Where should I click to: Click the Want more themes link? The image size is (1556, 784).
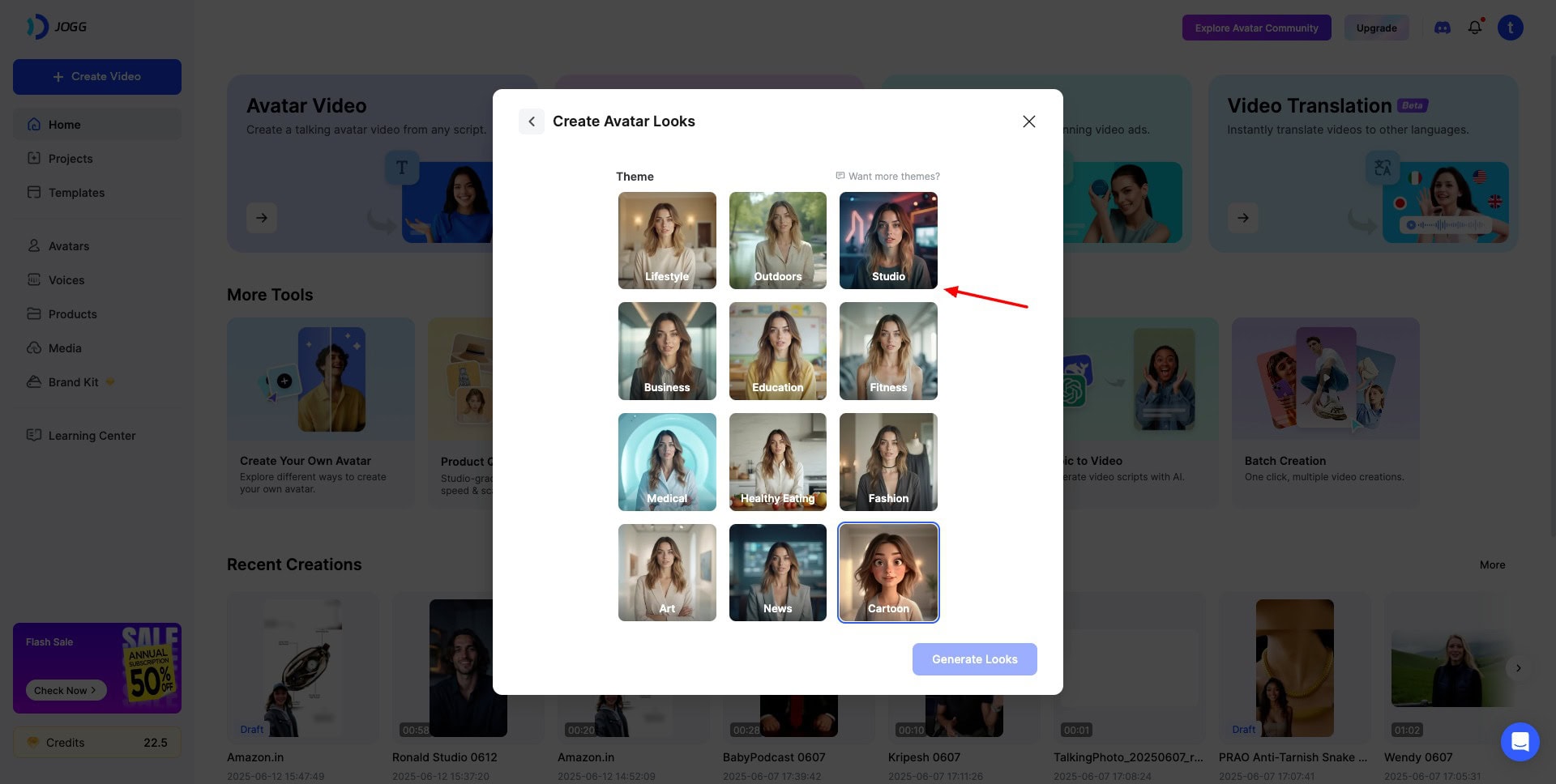pyautogui.click(x=888, y=177)
